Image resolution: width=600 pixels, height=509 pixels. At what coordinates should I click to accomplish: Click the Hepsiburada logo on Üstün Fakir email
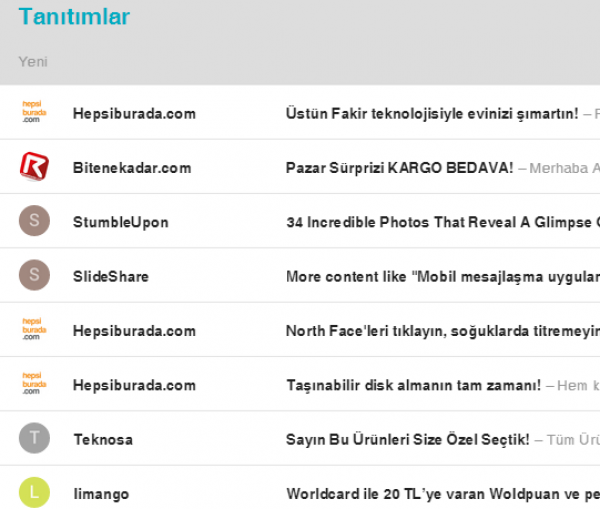pos(34,112)
